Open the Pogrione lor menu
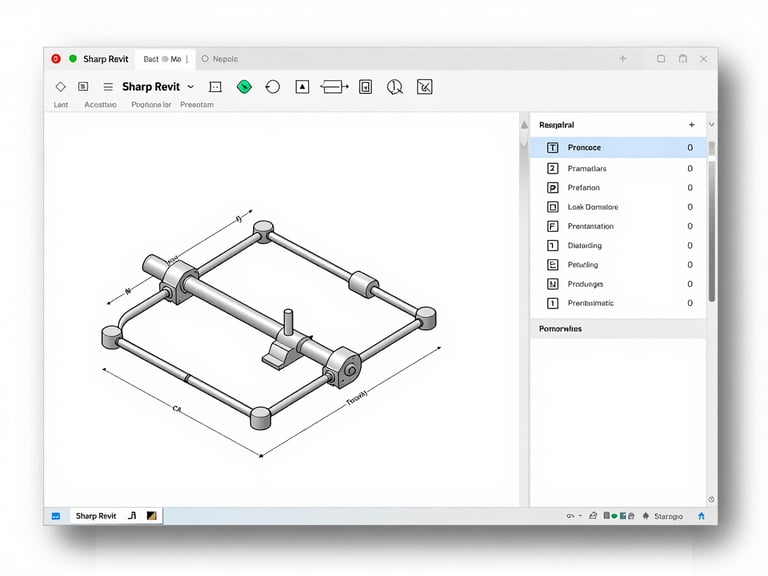The height and width of the screenshot is (576, 768). (151, 105)
